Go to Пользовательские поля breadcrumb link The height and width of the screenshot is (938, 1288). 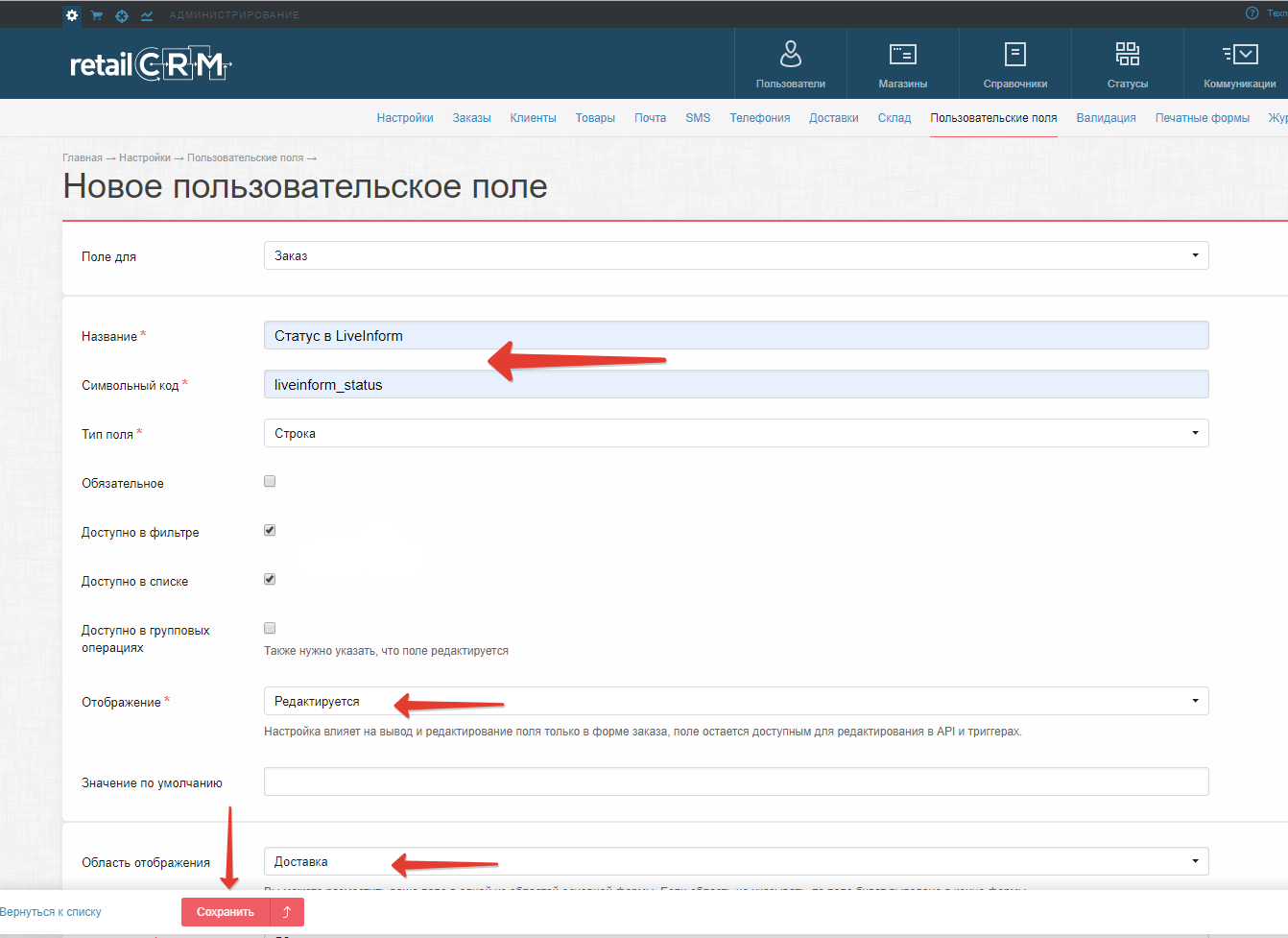245,157
